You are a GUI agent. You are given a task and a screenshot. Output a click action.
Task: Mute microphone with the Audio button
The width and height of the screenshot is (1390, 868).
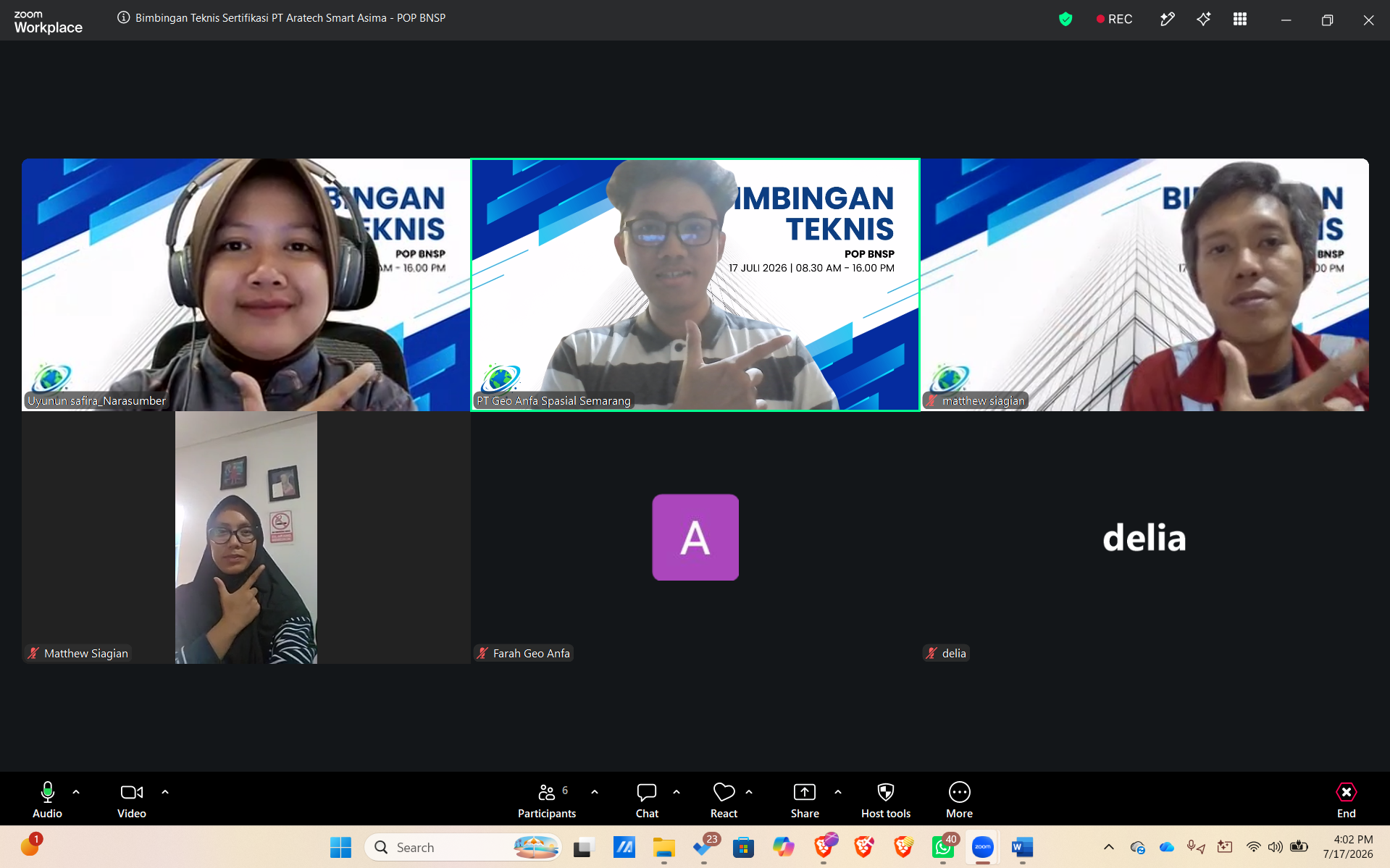pos(47,799)
